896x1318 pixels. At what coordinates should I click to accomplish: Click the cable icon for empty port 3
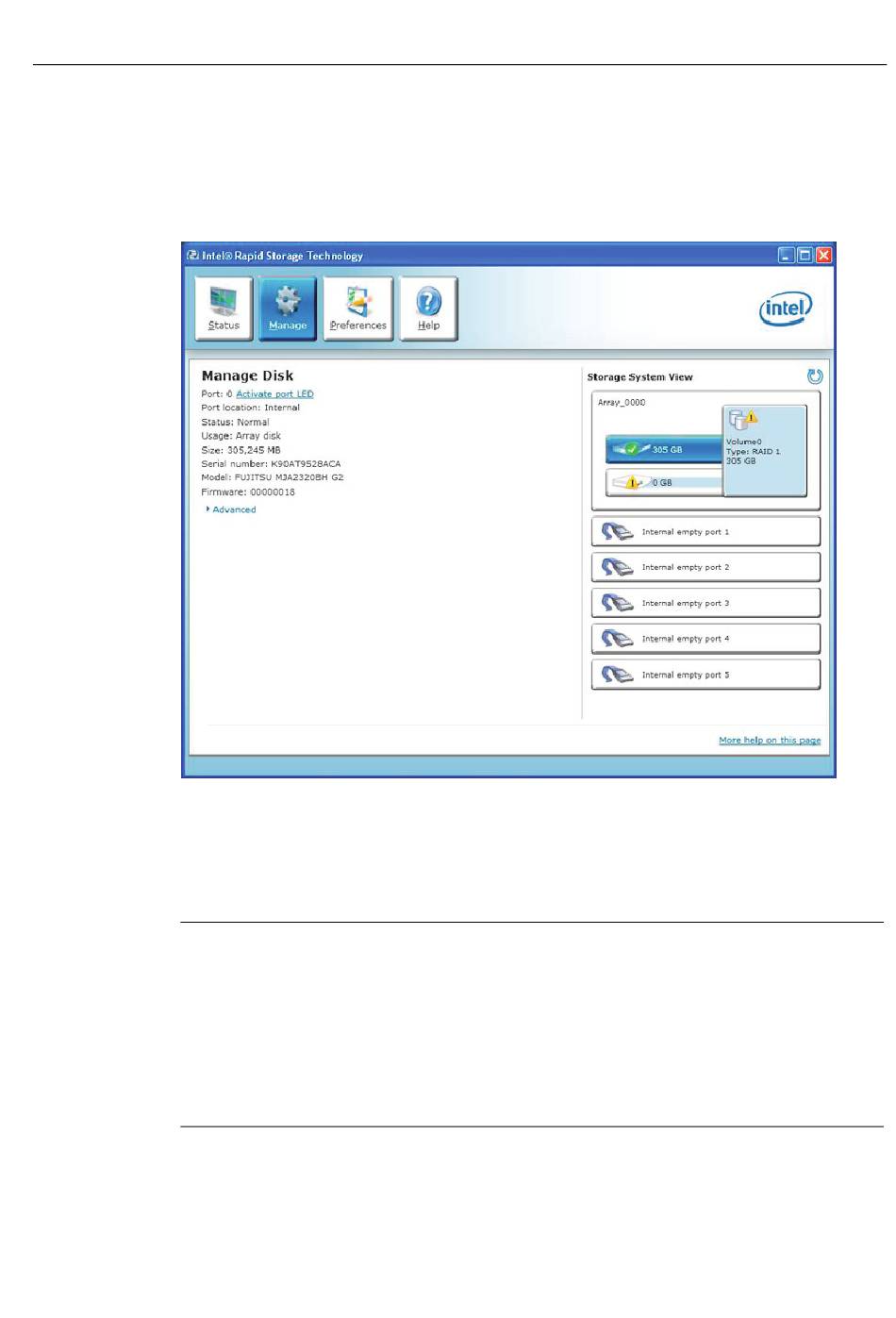(618, 604)
